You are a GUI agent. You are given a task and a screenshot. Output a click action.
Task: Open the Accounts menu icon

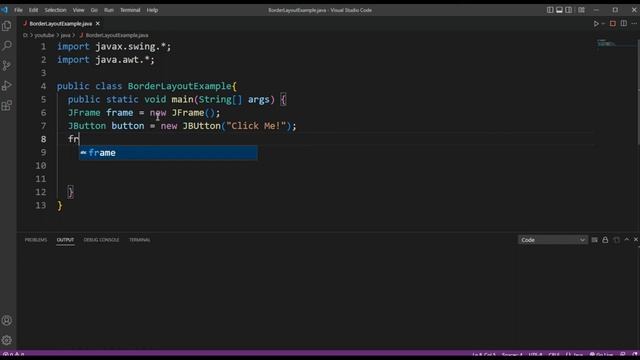pos(7,320)
